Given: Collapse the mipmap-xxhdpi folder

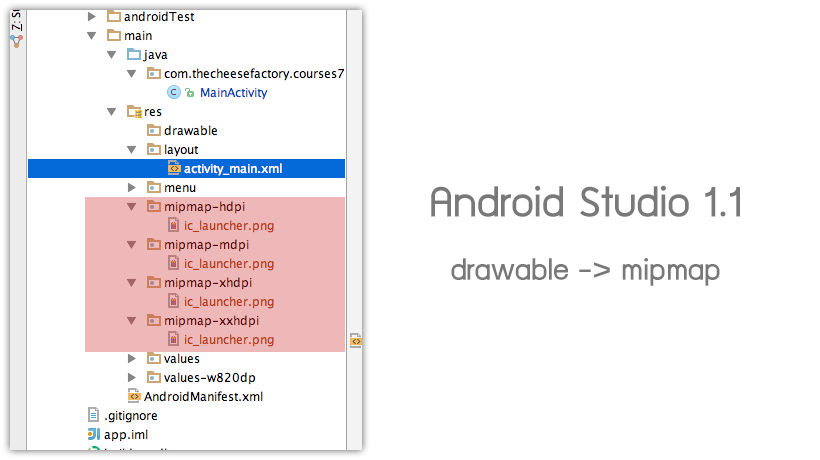Looking at the screenshot, I should 132,321.
